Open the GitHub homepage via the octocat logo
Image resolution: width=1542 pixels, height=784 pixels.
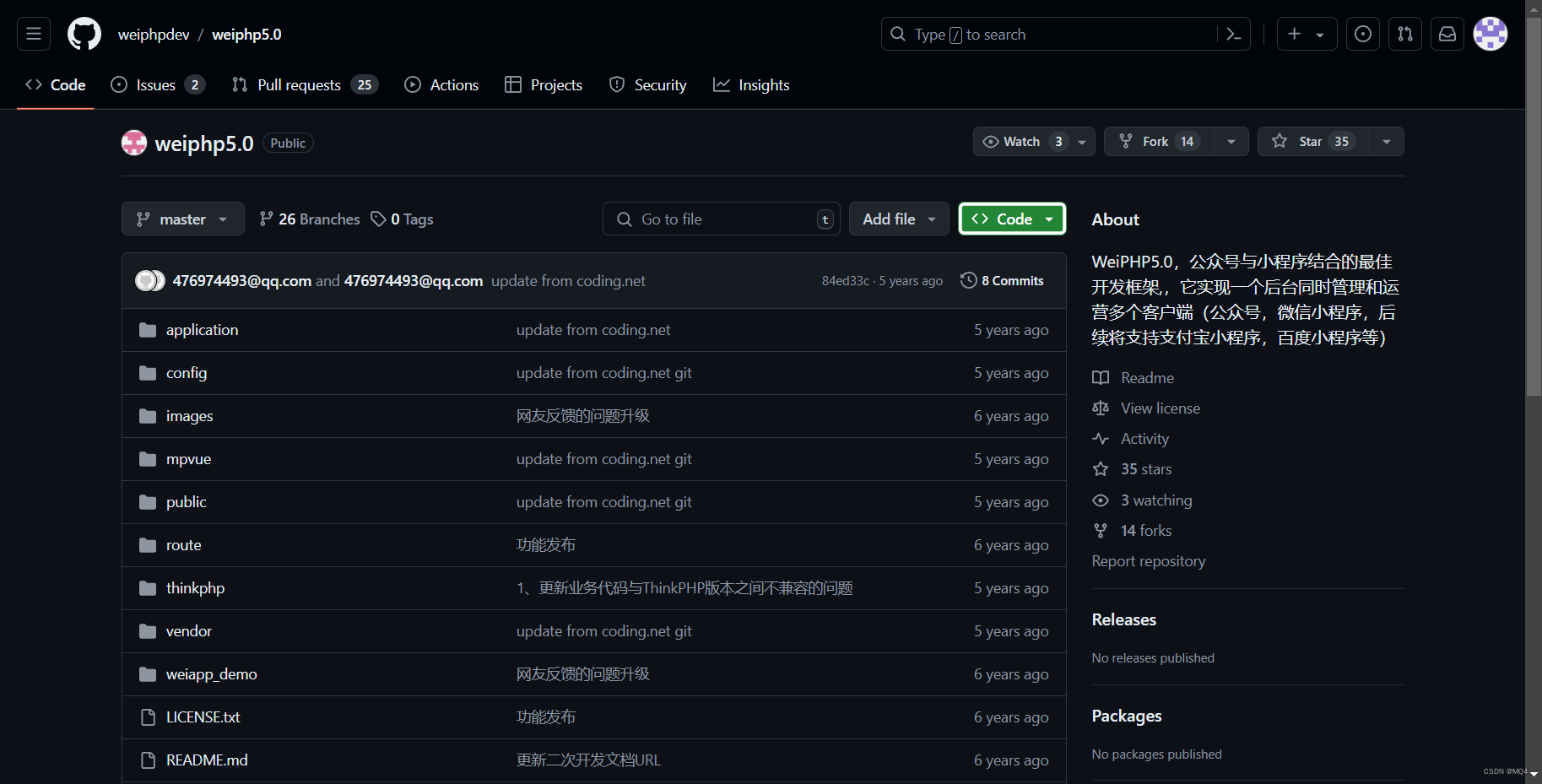tap(84, 34)
